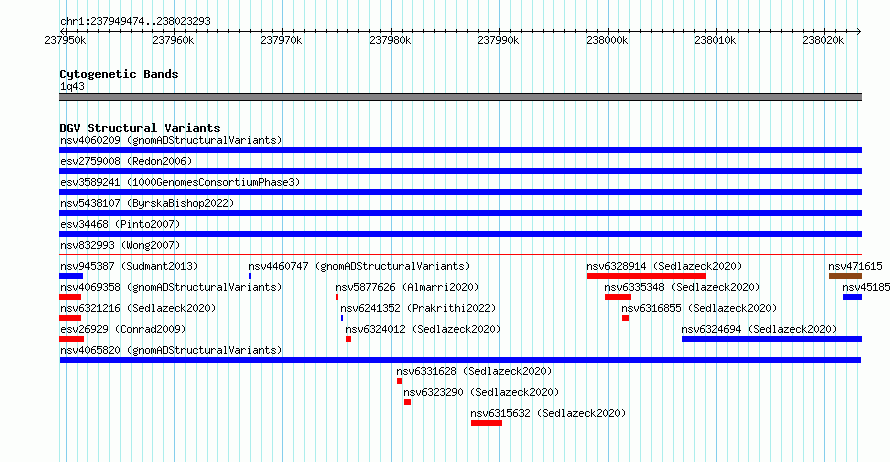Screen dimensions: 890x462
Task: Open the esv2759008 (Redon2006) label
Action: click(126, 161)
